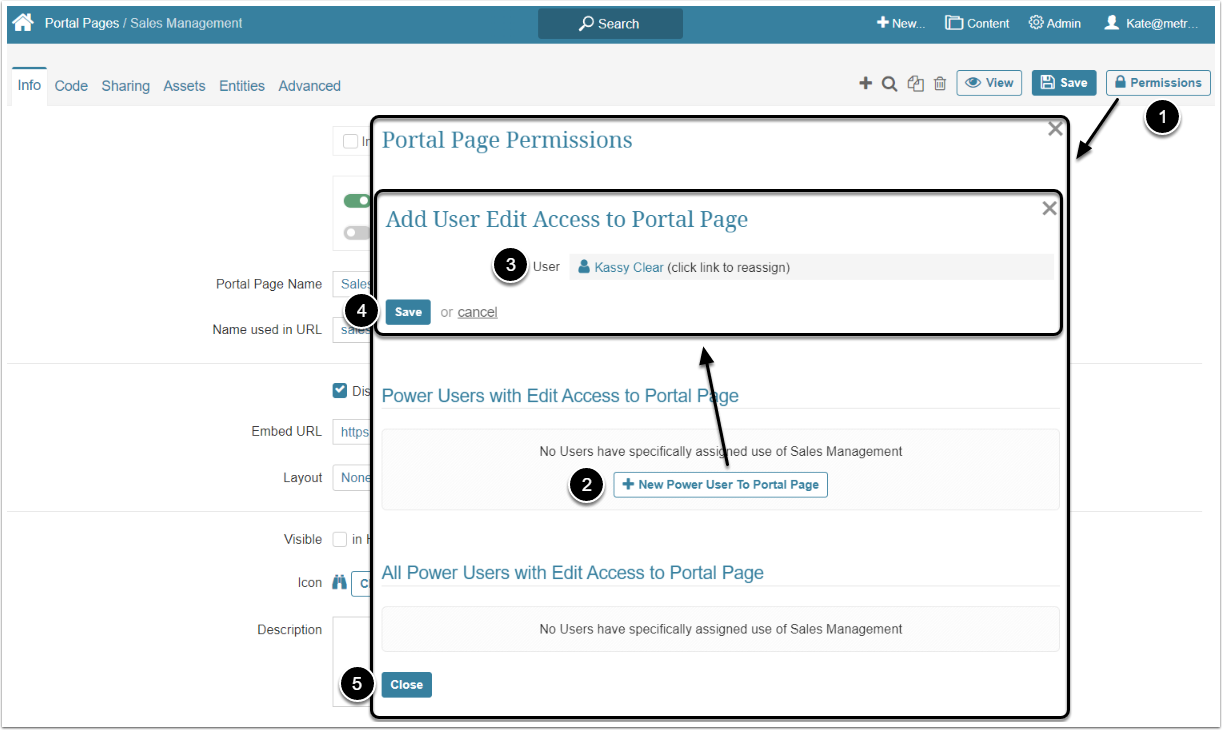
Task: Click New Power User To Portal Page
Action: (x=720, y=484)
